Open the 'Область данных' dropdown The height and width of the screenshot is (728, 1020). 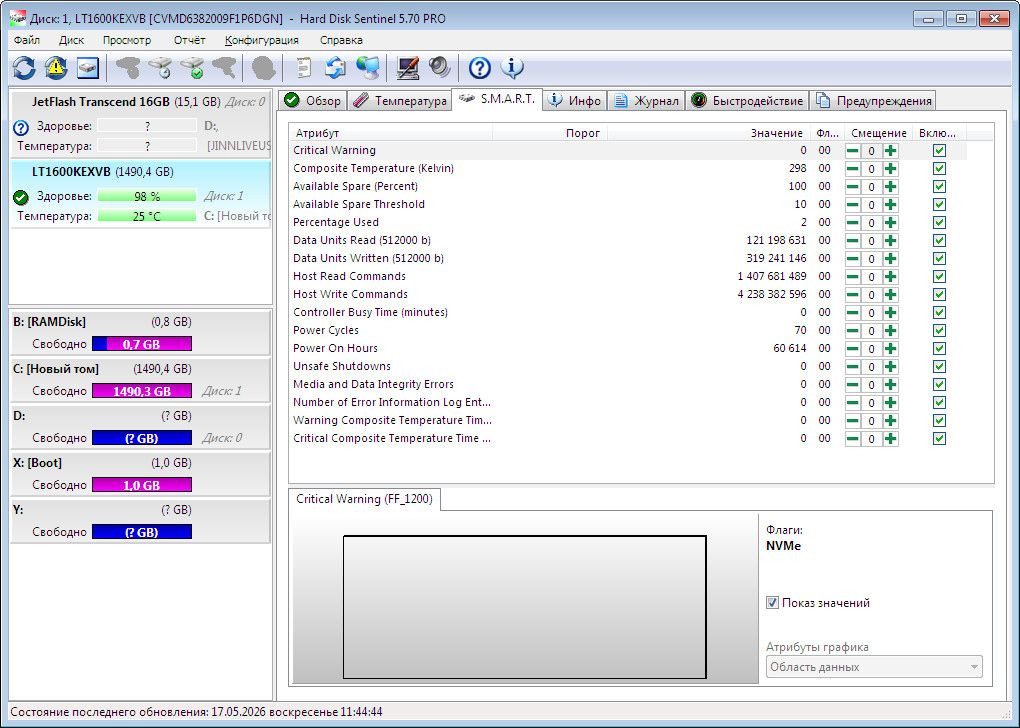click(x=874, y=667)
